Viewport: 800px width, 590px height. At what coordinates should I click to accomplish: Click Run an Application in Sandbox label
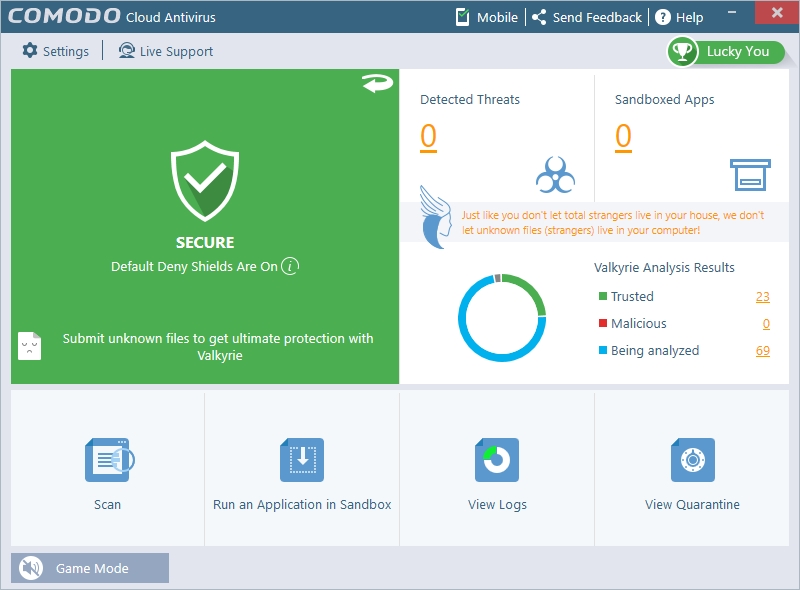tap(302, 505)
